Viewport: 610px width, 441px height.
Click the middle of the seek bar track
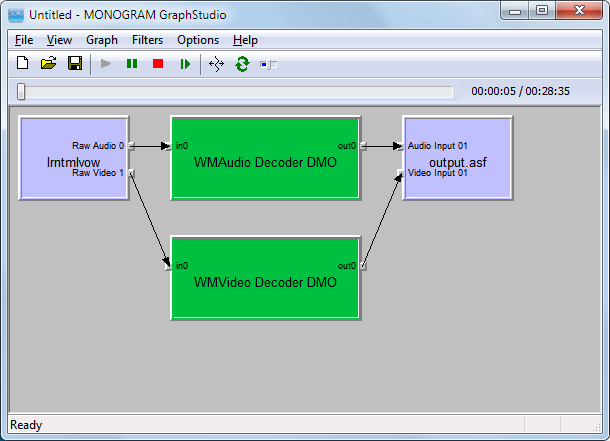235,92
